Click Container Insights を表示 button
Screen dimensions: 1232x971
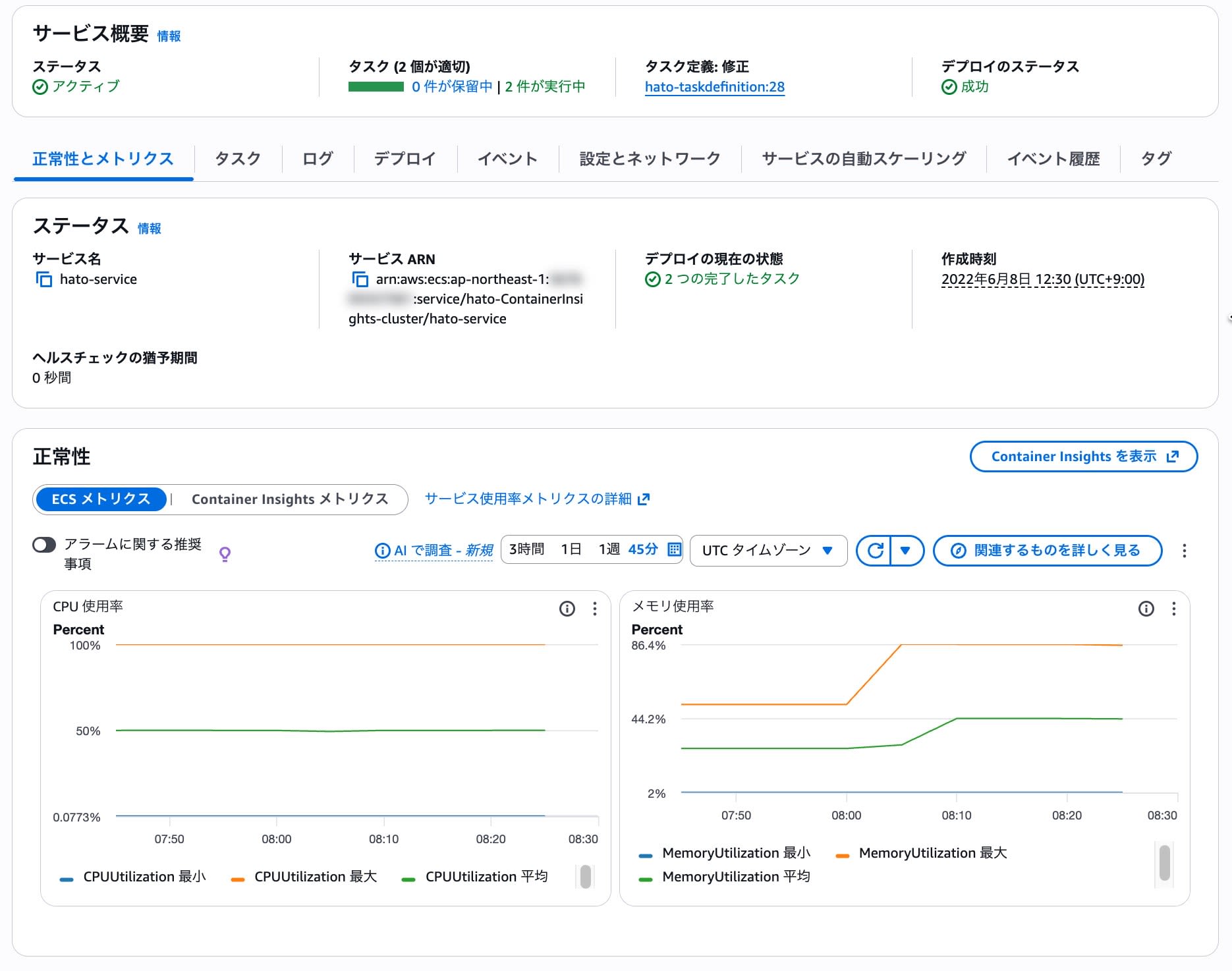coord(1083,456)
